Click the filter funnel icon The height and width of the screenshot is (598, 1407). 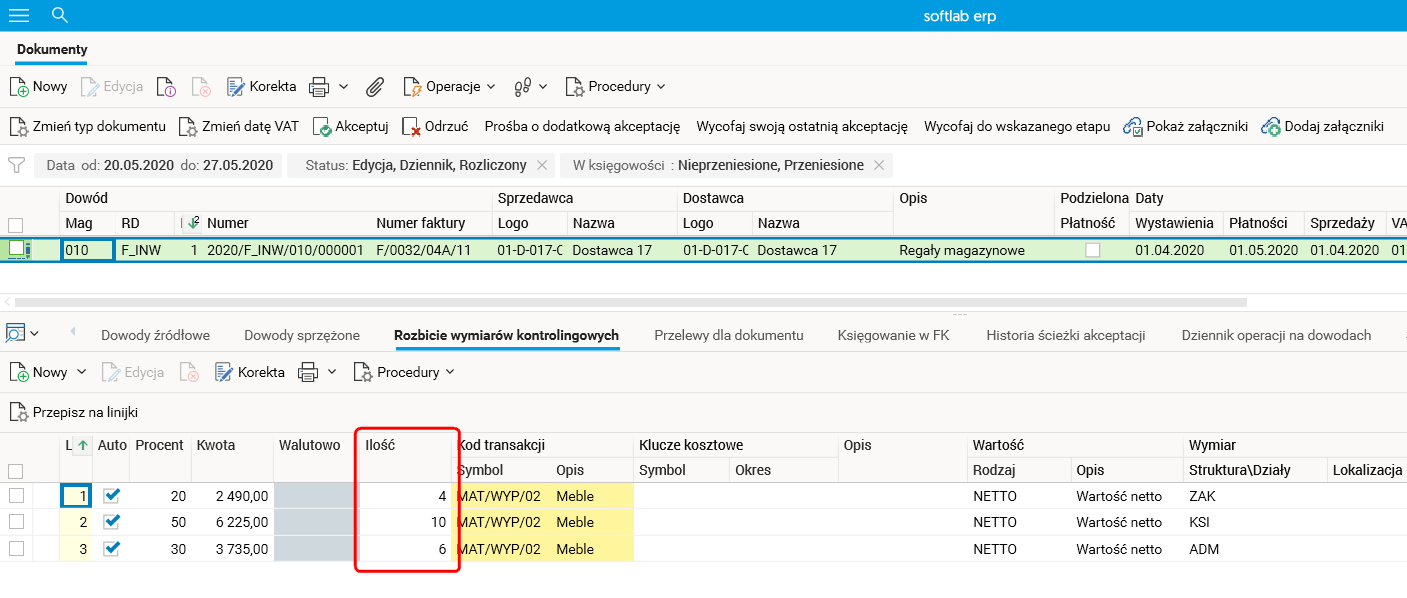[16, 165]
